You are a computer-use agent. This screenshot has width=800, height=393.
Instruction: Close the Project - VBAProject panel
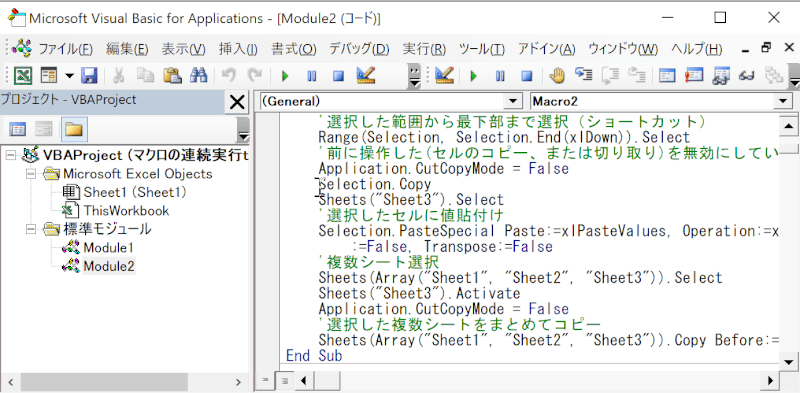click(x=237, y=103)
